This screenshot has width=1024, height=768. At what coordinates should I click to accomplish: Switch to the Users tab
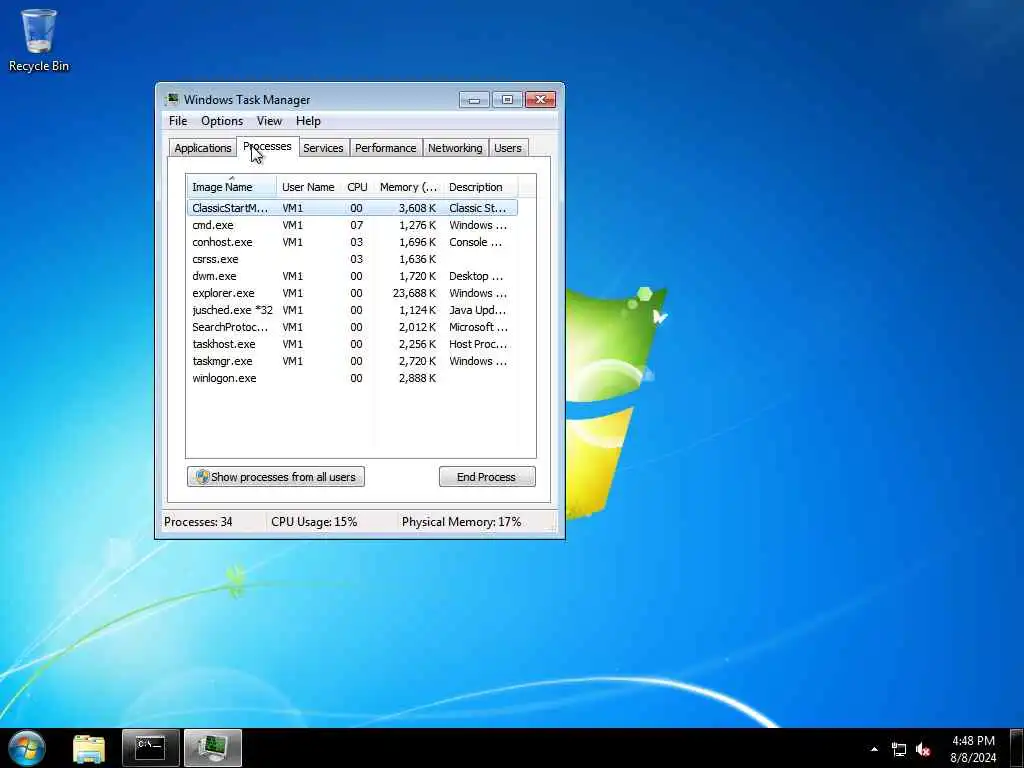point(507,148)
